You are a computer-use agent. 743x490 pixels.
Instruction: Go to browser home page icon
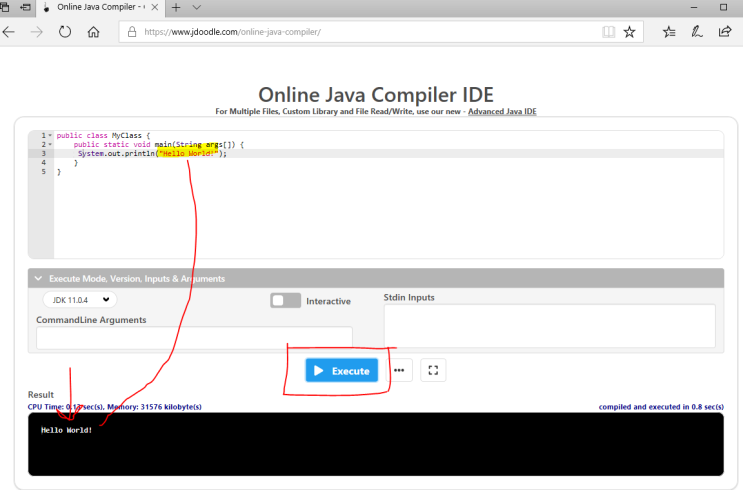point(93,32)
